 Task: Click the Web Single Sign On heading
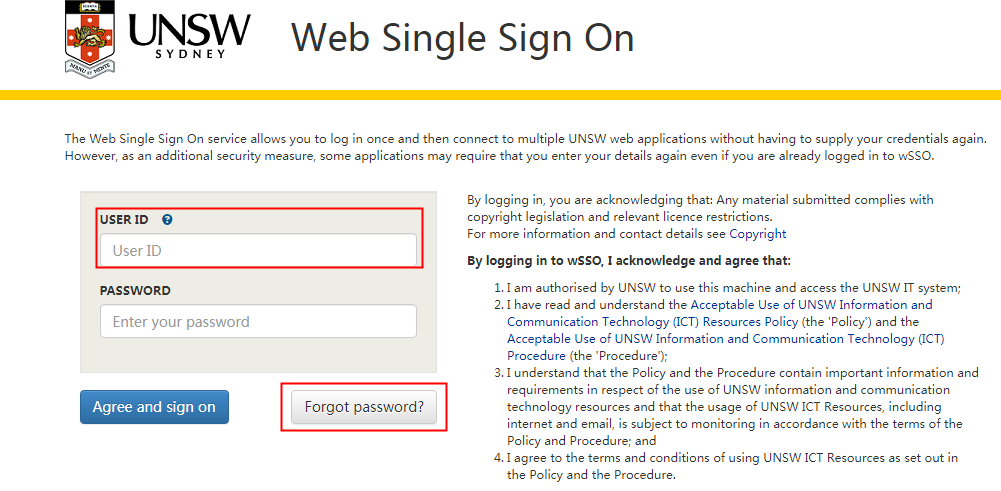click(x=463, y=38)
